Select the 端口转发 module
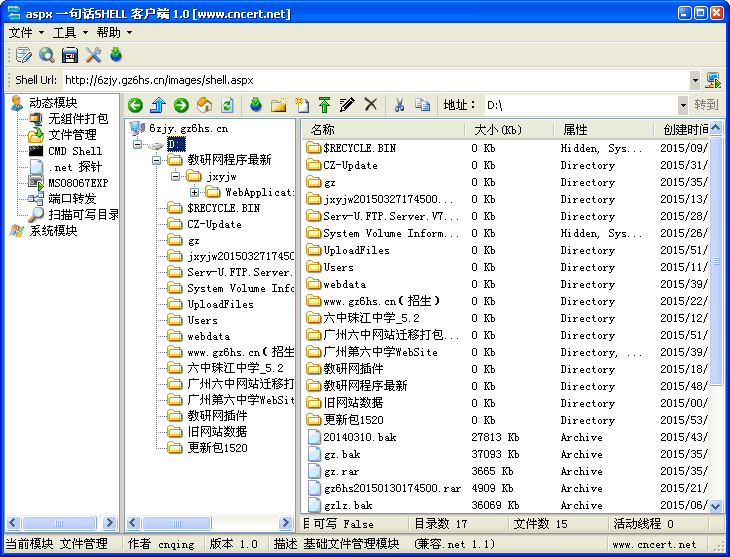The width and height of the screenshot is (730, 557). (71, 199)
